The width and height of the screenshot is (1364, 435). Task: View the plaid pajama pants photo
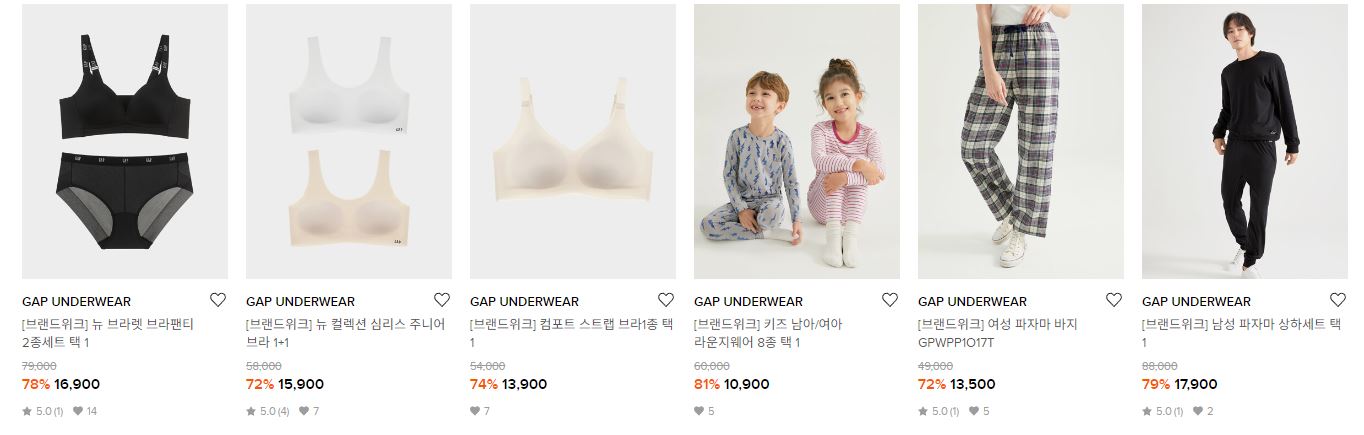(x=1021, y=141)
